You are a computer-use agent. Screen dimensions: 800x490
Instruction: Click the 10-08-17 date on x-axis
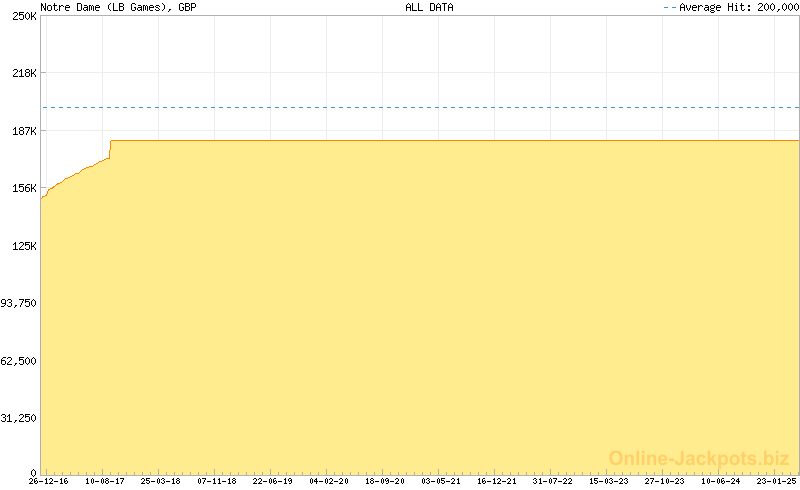coord(104,481)
